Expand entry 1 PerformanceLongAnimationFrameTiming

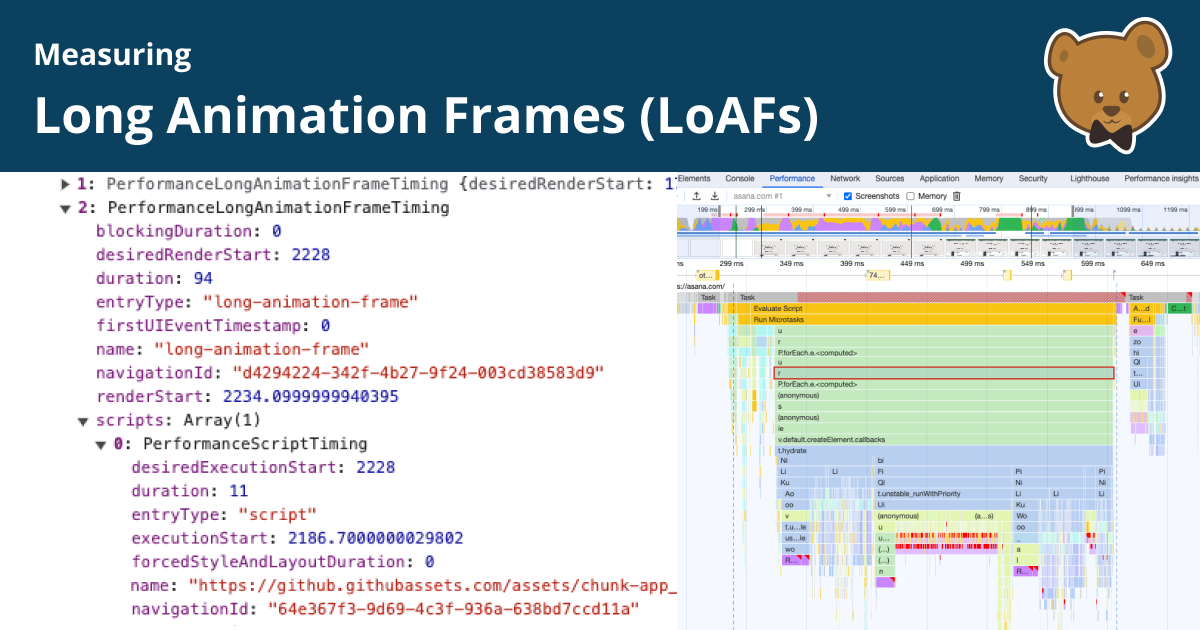pyautogui.click(x=64, y=184)
